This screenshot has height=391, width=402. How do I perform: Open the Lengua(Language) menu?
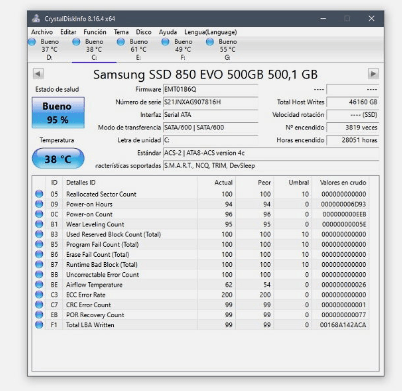click(x=211, y=32)
